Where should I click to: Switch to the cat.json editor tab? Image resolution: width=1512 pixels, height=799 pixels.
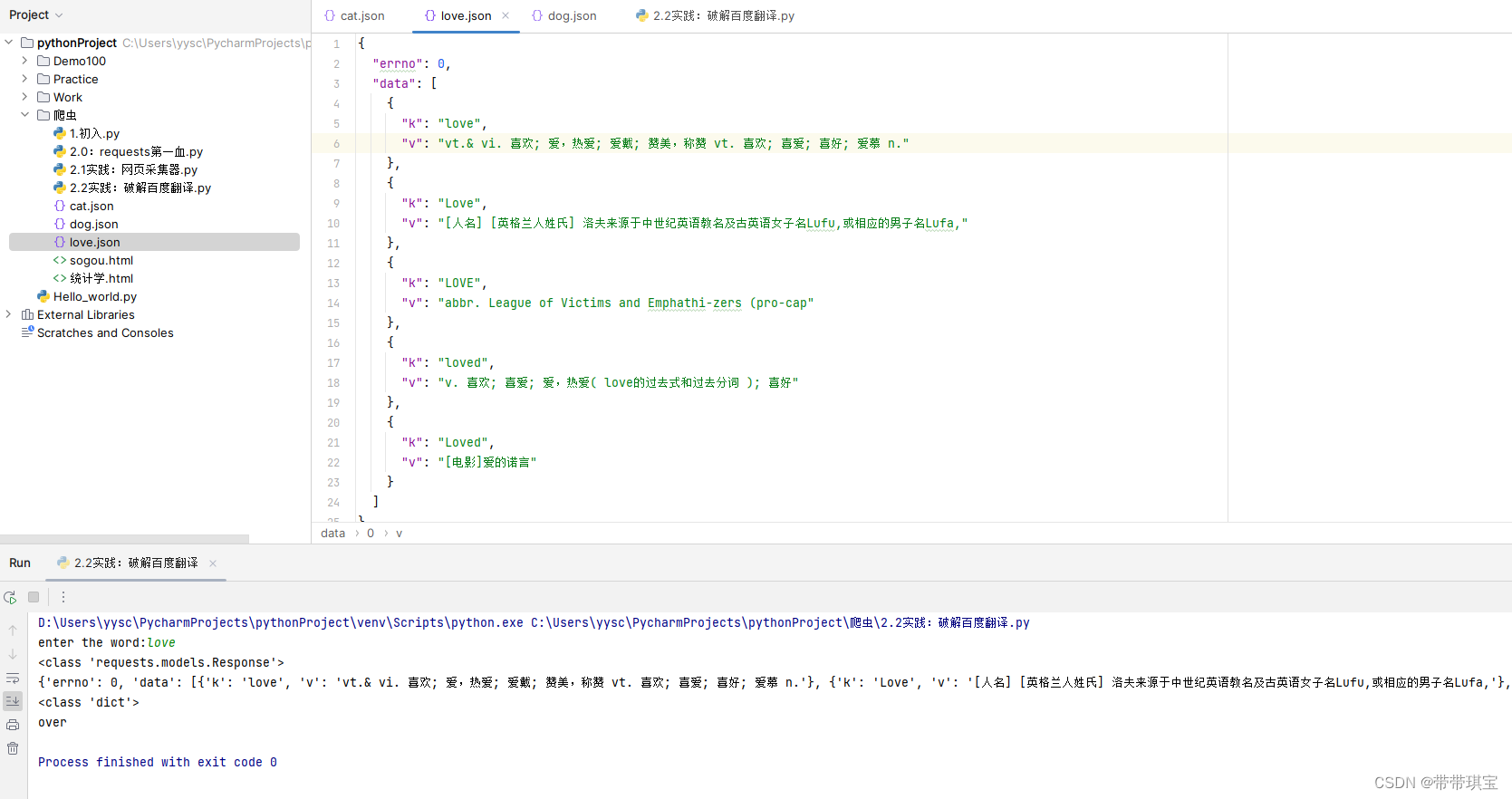click(355, 15)
